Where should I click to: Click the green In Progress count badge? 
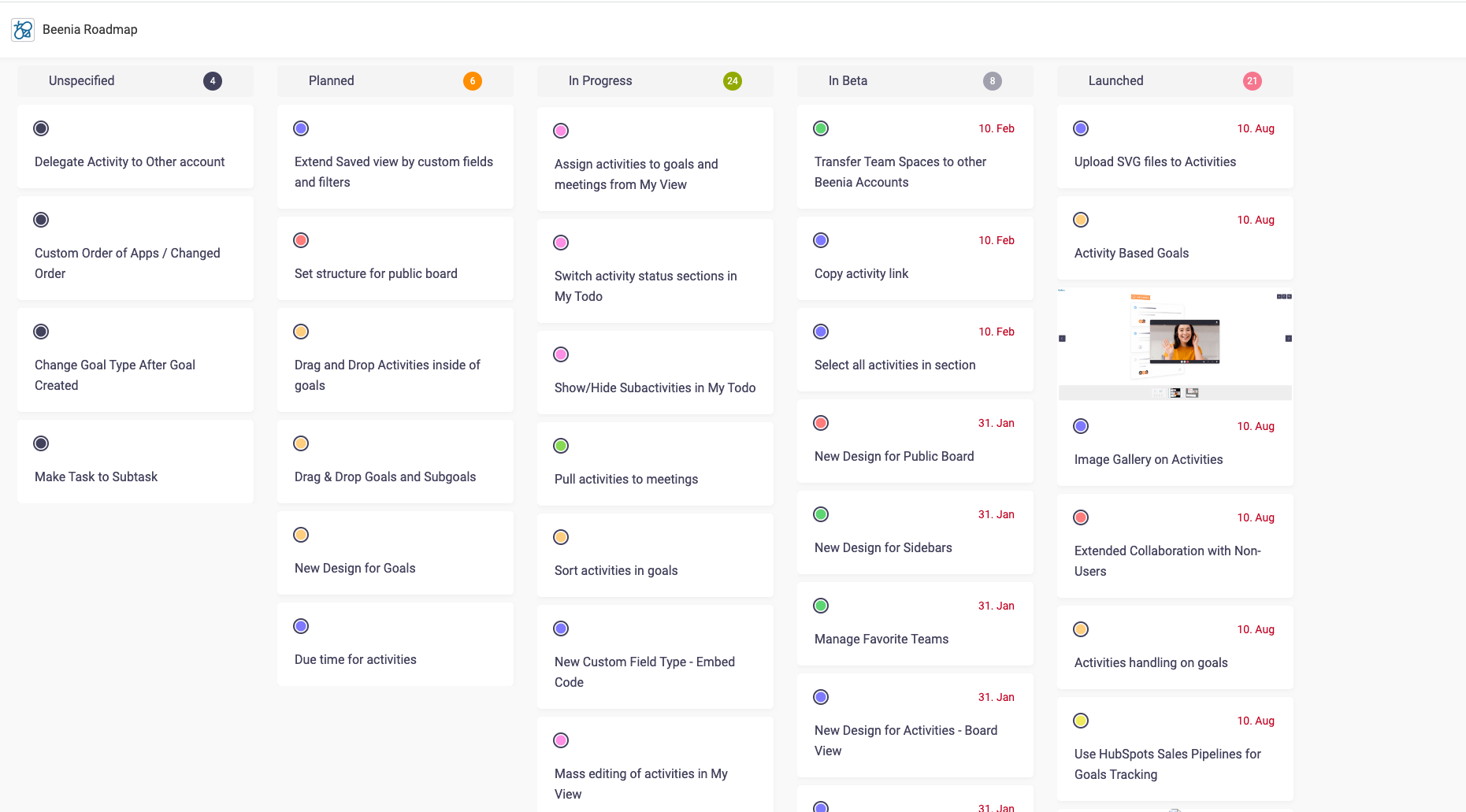[x=733, y=81]
